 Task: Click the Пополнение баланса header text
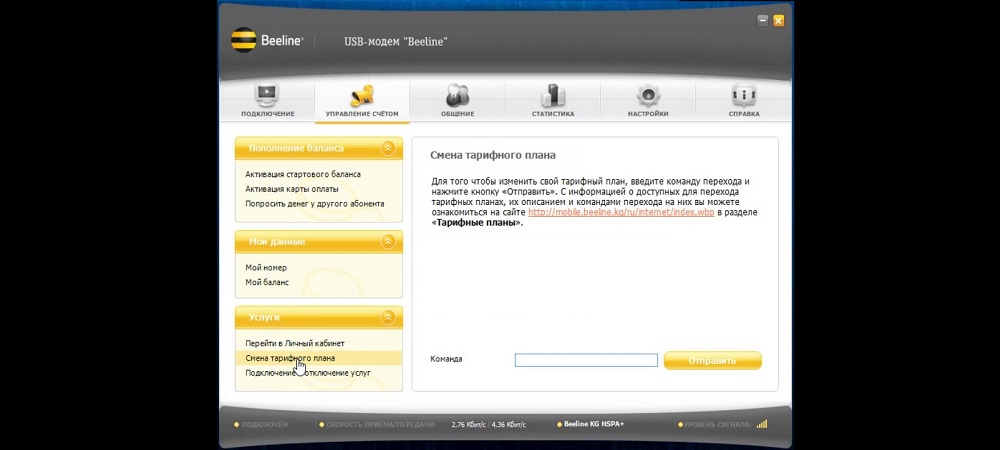296,148
